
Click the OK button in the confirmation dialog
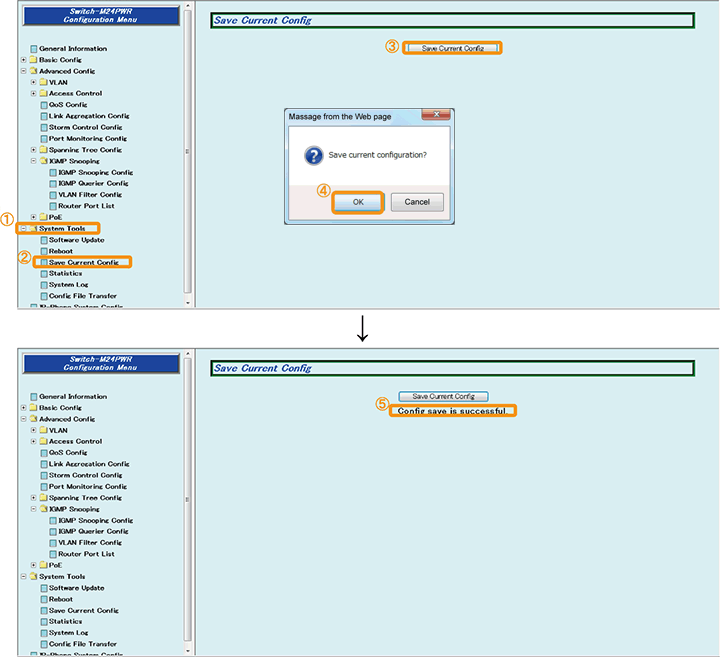click(x=358, y=202)
